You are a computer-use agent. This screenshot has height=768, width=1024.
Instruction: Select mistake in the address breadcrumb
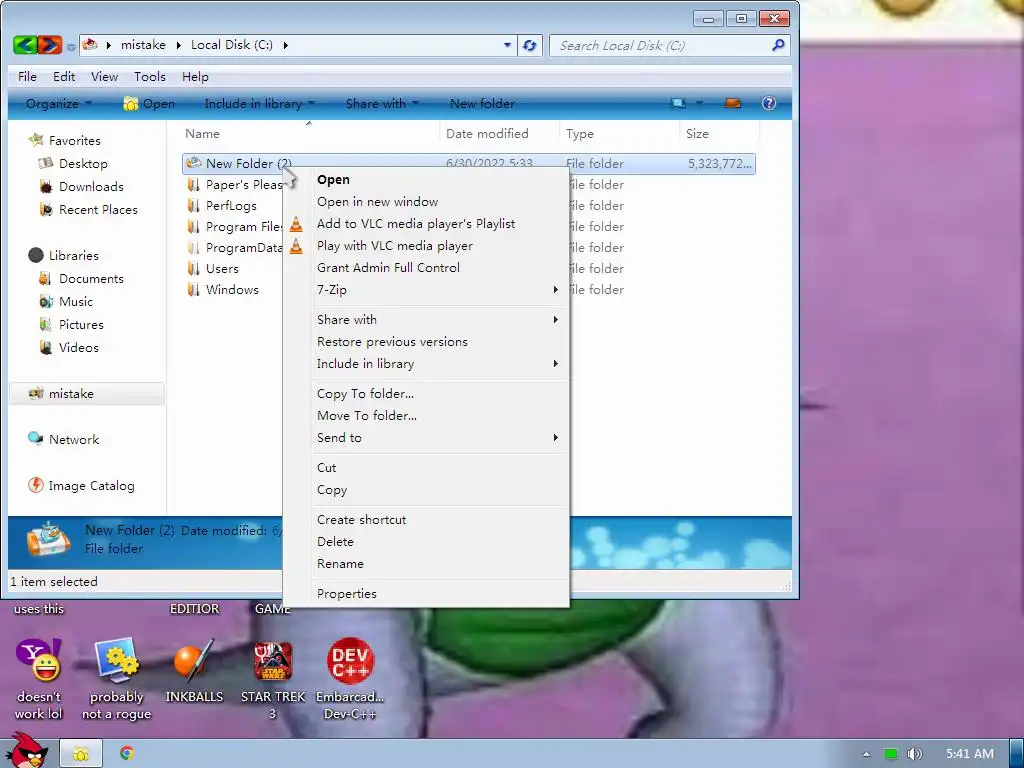pos(143,45)
